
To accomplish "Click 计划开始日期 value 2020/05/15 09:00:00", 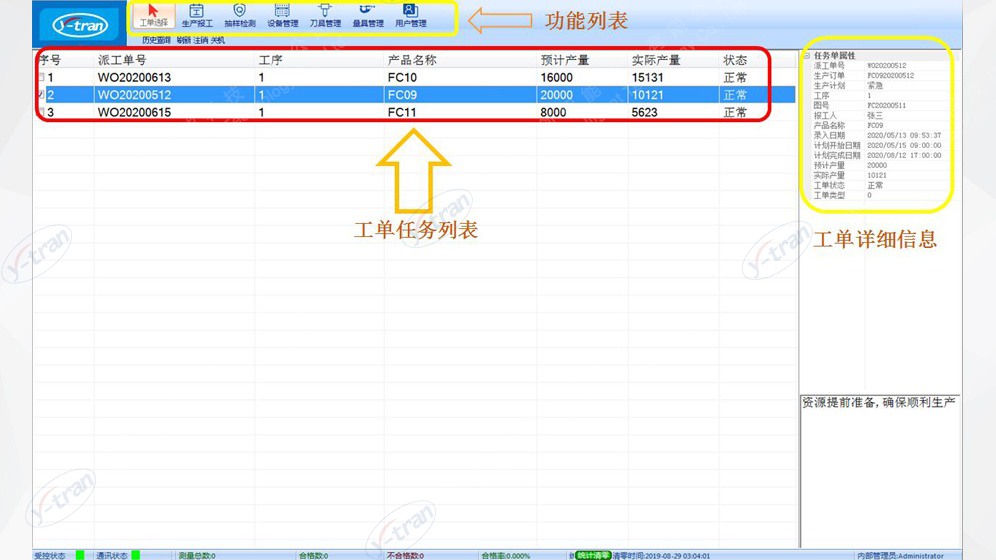I will pyautogui.click(x=904, y=145).
